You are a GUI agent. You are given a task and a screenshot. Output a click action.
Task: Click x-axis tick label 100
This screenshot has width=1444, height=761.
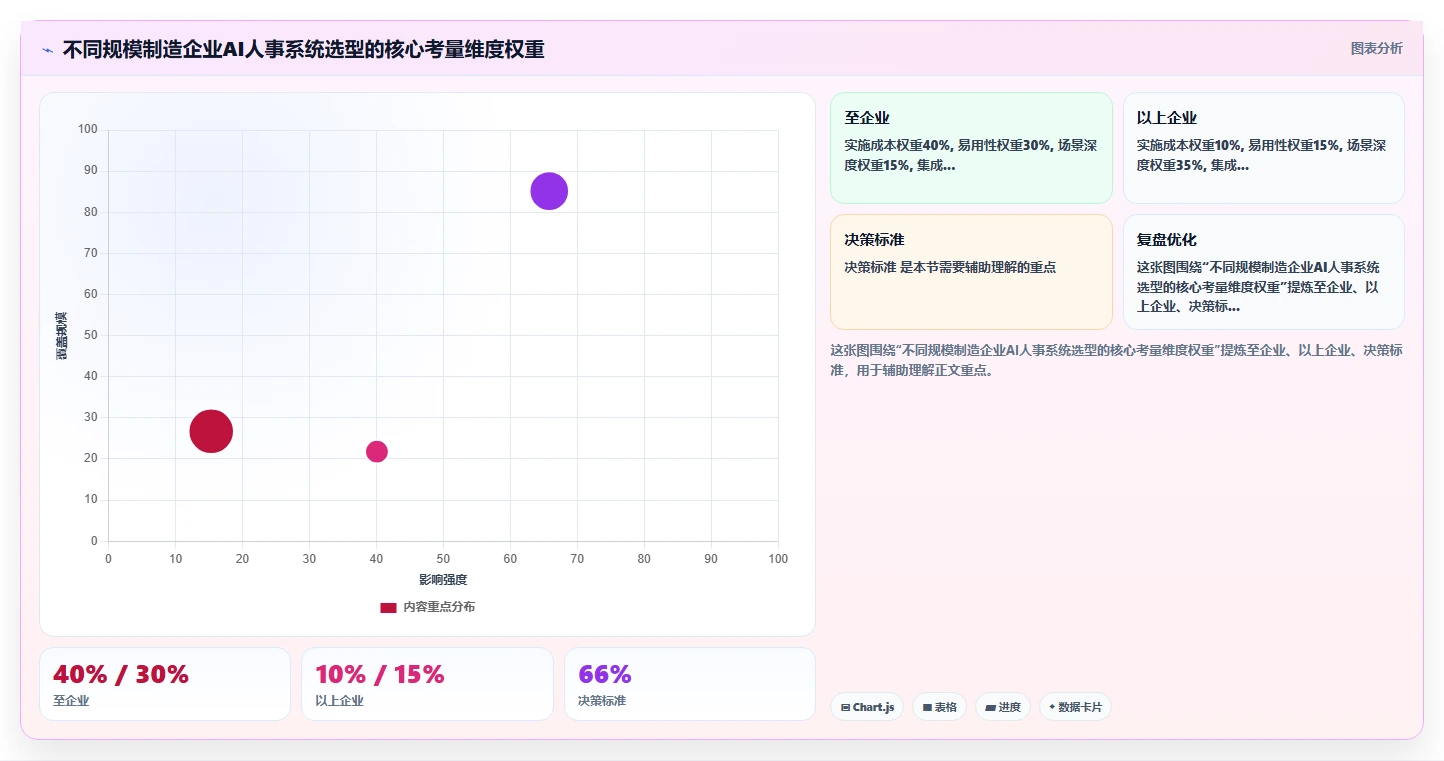point(778,559)
